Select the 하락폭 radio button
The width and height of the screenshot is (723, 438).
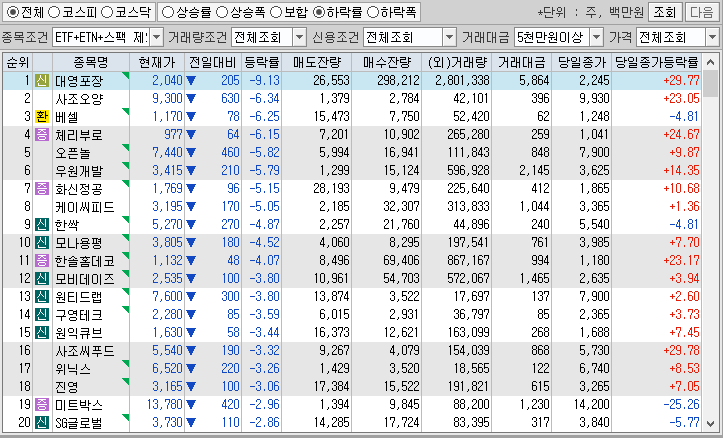tap(372, 12)
